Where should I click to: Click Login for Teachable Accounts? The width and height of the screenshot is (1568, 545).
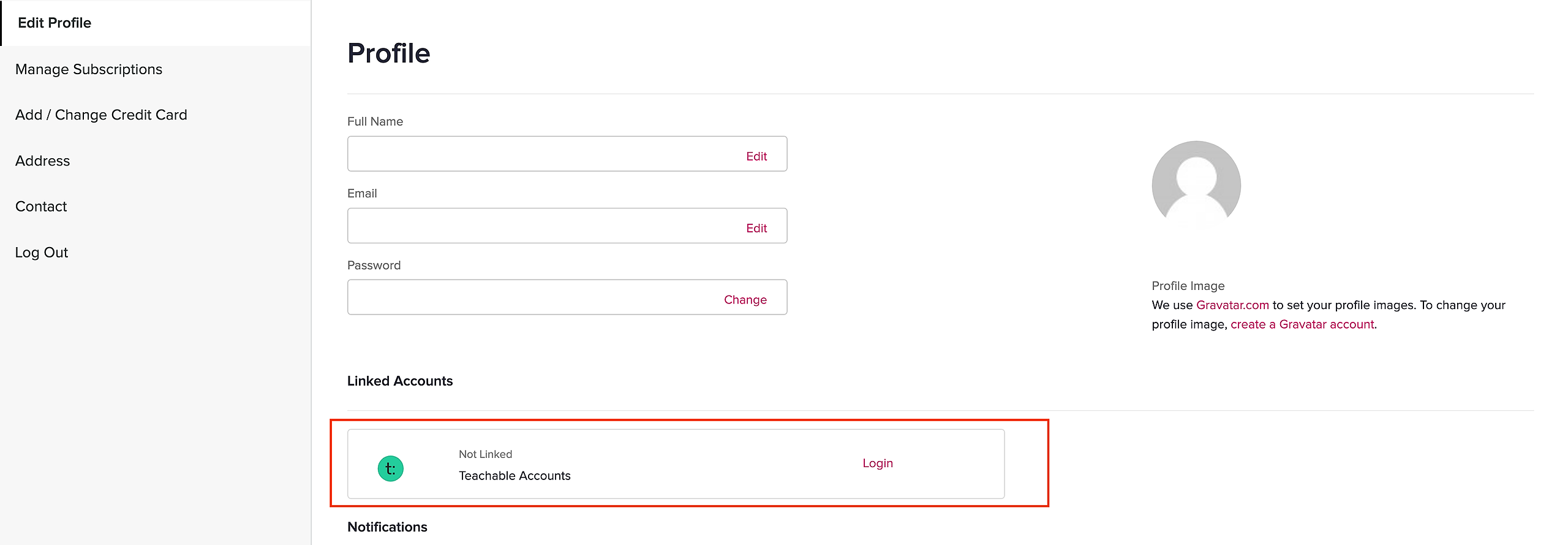[877, 463]
